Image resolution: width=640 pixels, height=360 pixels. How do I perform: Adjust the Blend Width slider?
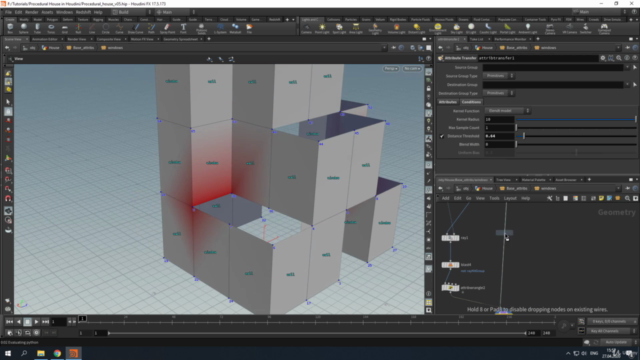(x=576, y=144)
